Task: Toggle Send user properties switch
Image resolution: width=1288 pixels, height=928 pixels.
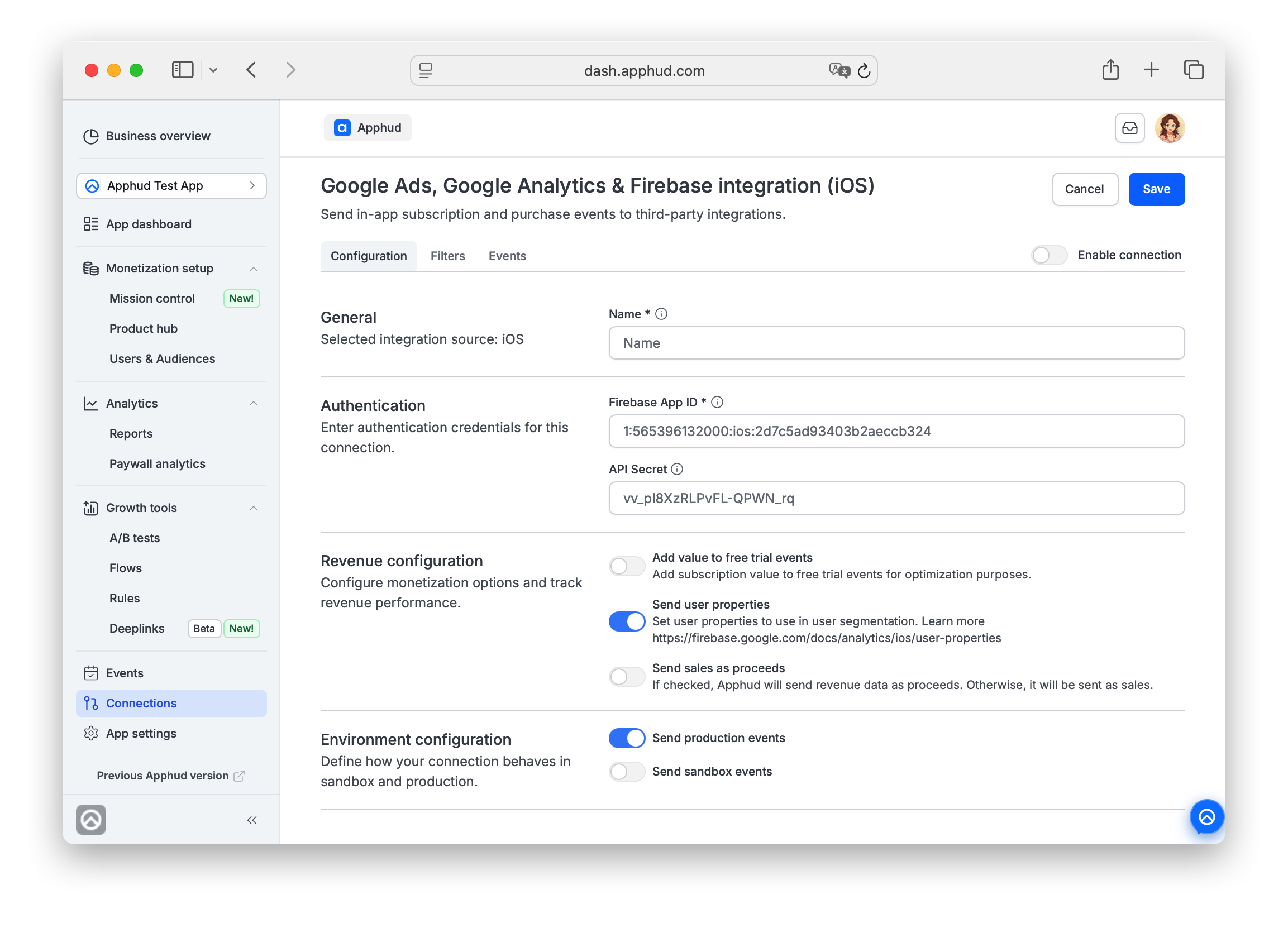Action: 627,621
